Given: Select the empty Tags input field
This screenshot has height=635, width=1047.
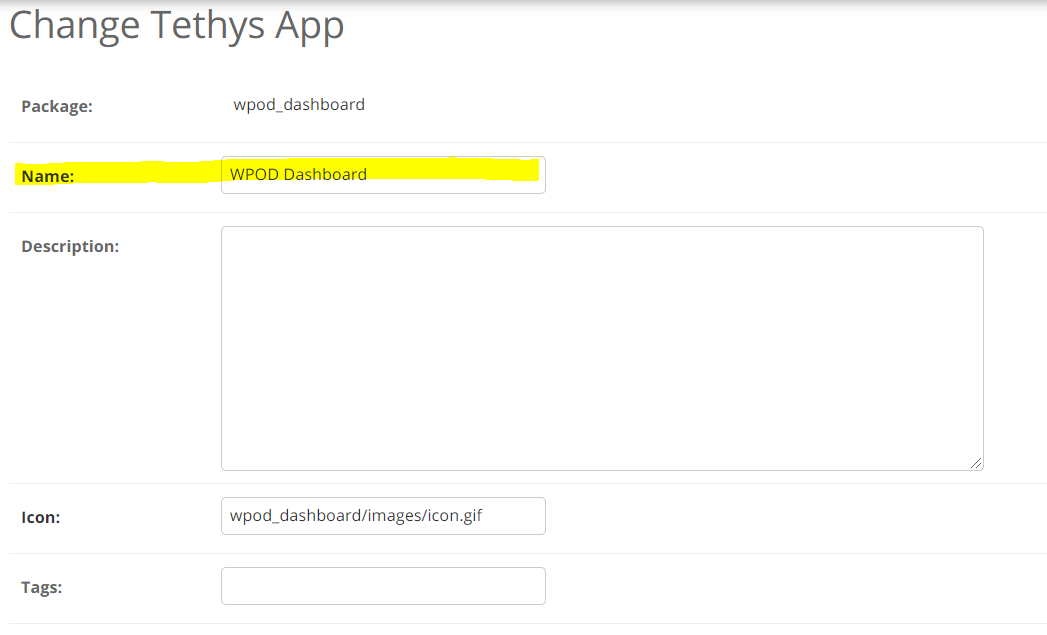Looking at the screenshot, I should [x=383, y=586].
